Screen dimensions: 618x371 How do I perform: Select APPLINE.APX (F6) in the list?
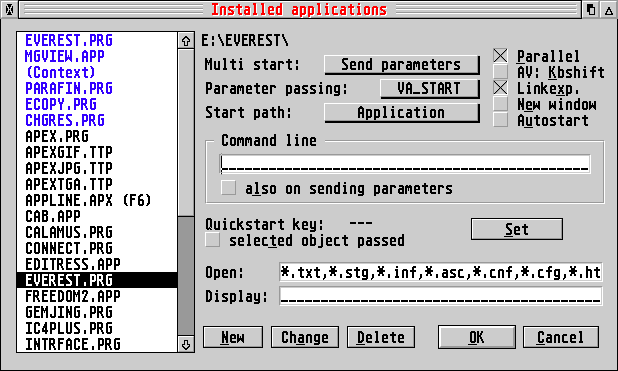click(97, 200)
